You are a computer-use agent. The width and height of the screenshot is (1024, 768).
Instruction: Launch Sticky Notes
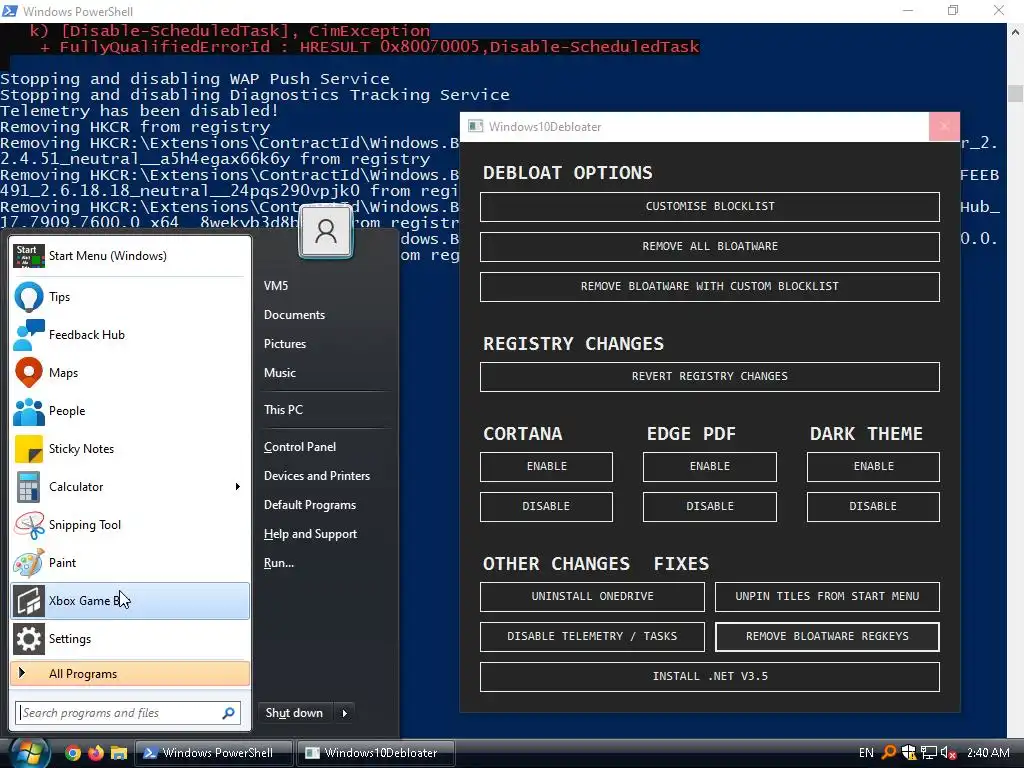tap(130, 449)
